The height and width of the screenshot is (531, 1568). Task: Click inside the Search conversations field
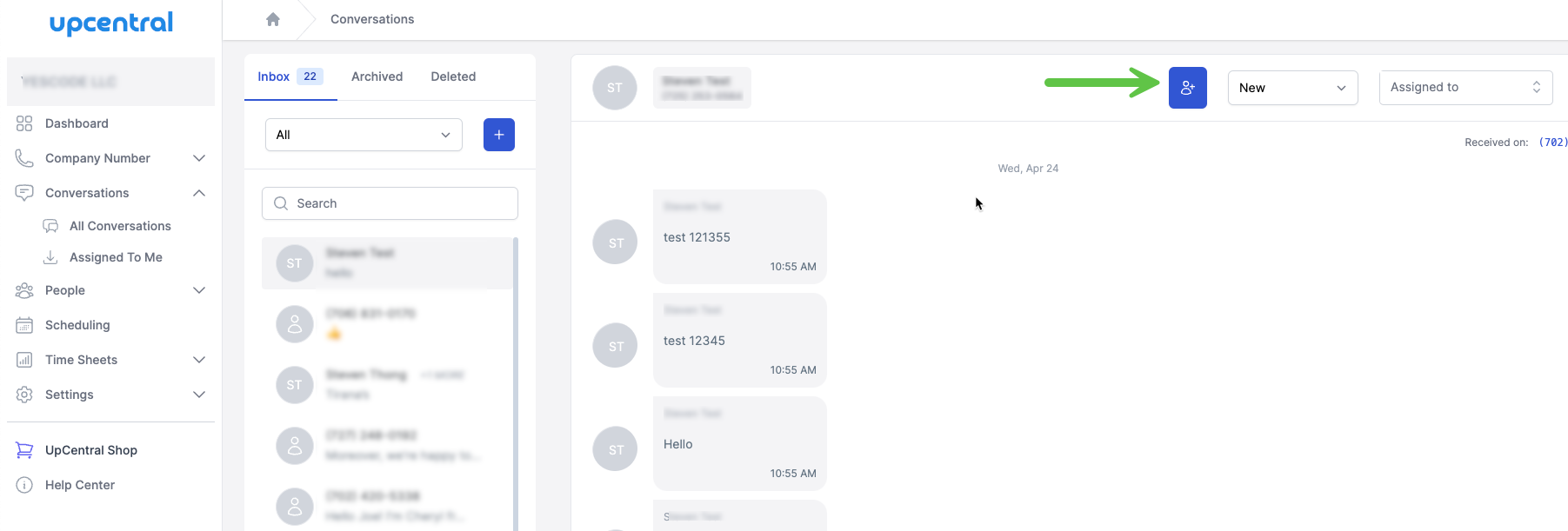click(x=391, y=202)
